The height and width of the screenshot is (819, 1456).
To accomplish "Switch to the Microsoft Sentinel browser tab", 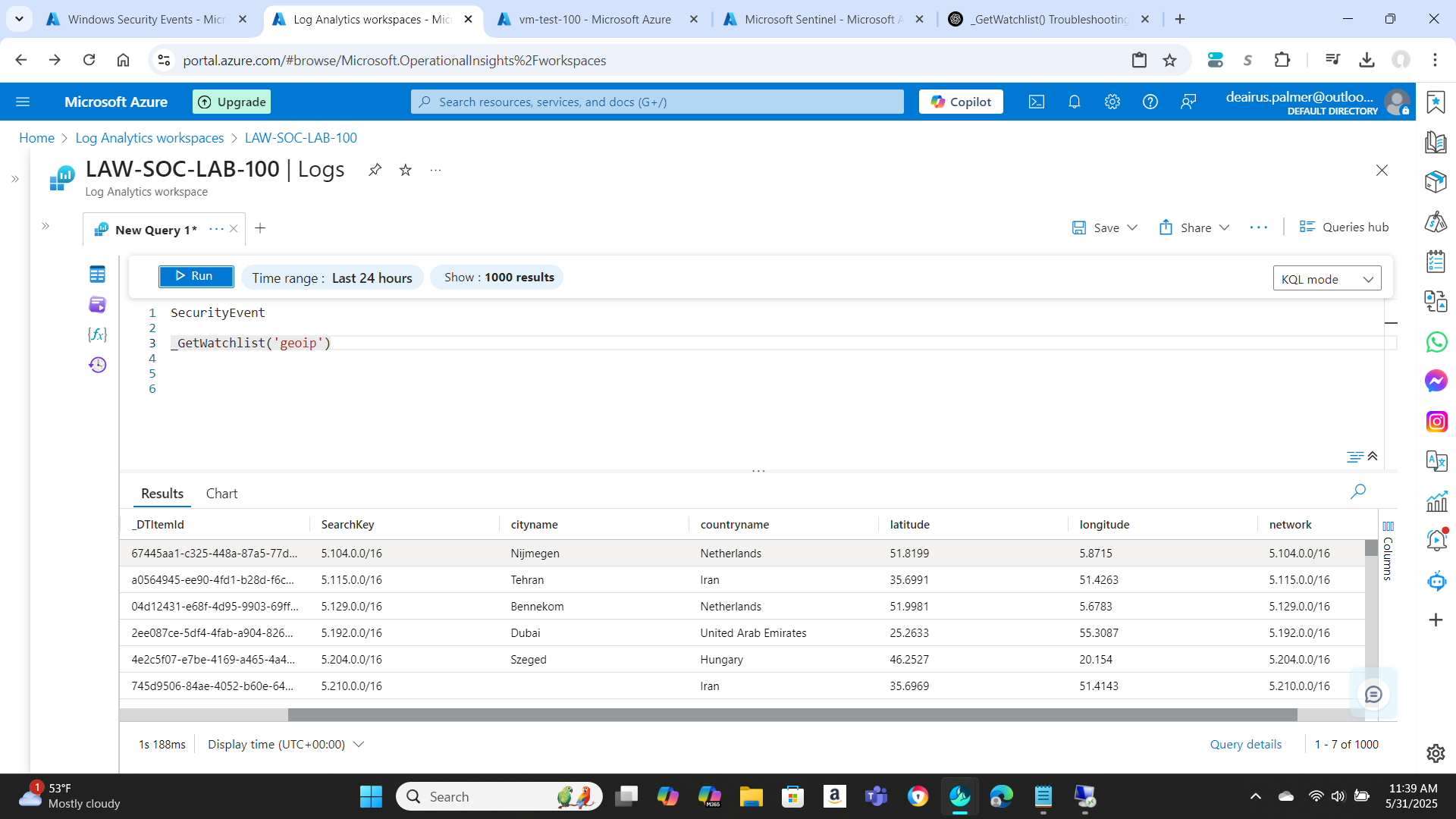I will pyautogui.click(x=823, y=20).
